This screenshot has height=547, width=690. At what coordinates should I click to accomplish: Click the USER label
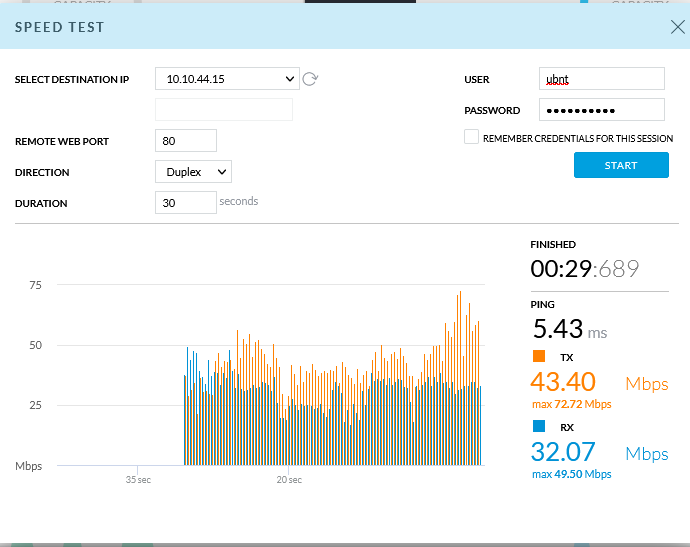(x=477, y=80)
